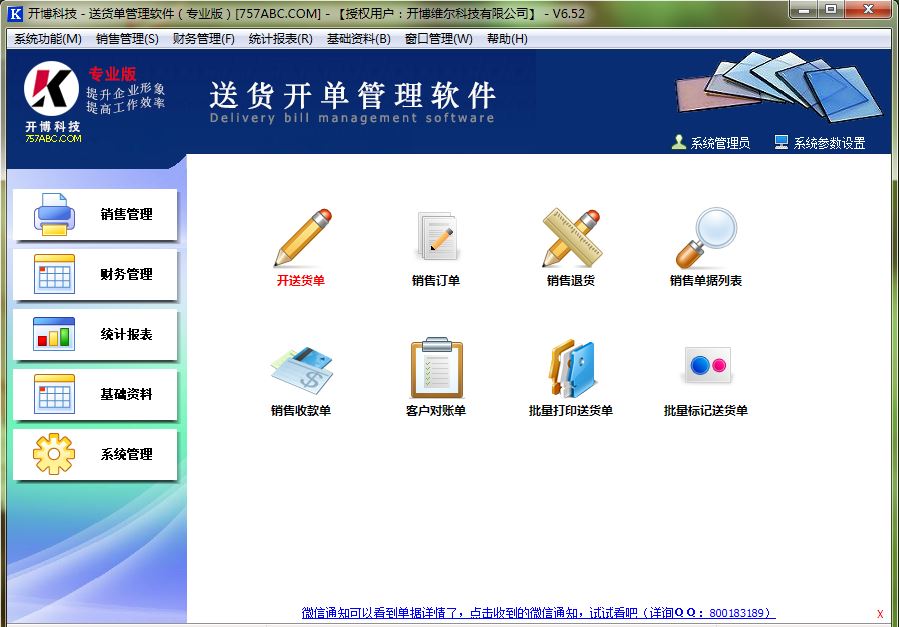Click the bar chart icon for 统计报表
Screen dimensions: 899x627
click(54, 334)
